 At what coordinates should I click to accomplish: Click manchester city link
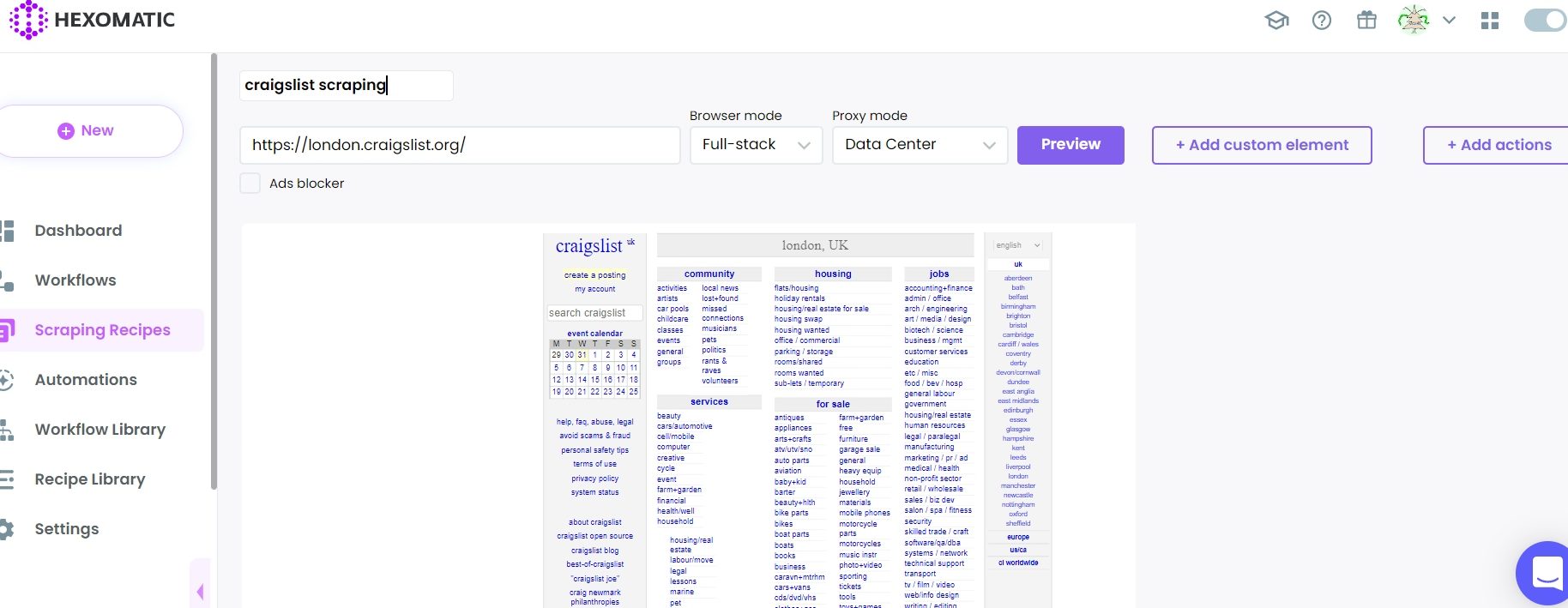click(x=1018, y=485)
